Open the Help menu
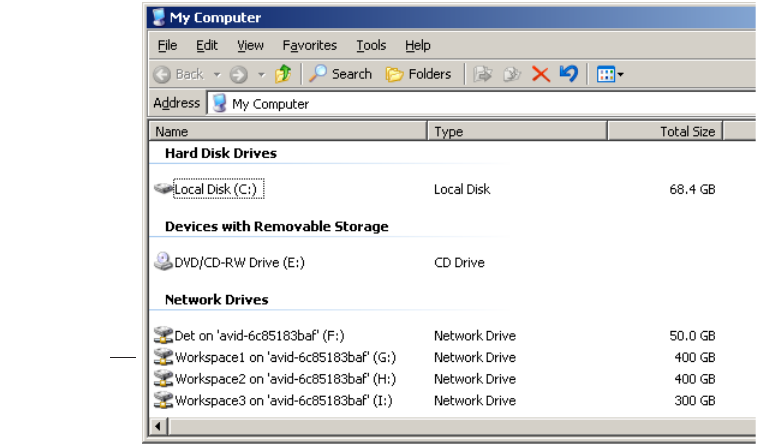 (x=418, y=45)
